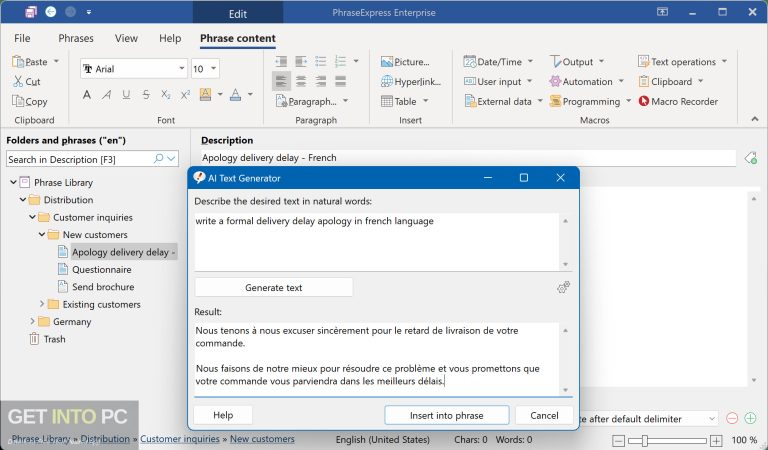This screenshot has height=450, width=768.
Task: Collapse the Customer inquiries folder
Action: click(x=32, y=217)
